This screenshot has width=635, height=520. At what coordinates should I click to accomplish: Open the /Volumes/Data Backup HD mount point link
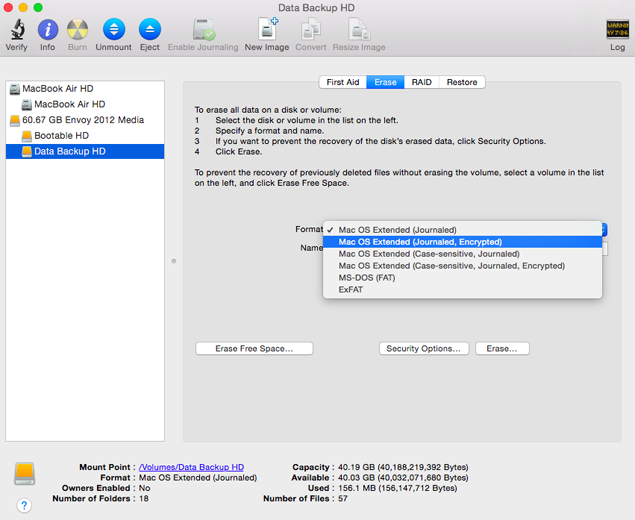point(192,467)
